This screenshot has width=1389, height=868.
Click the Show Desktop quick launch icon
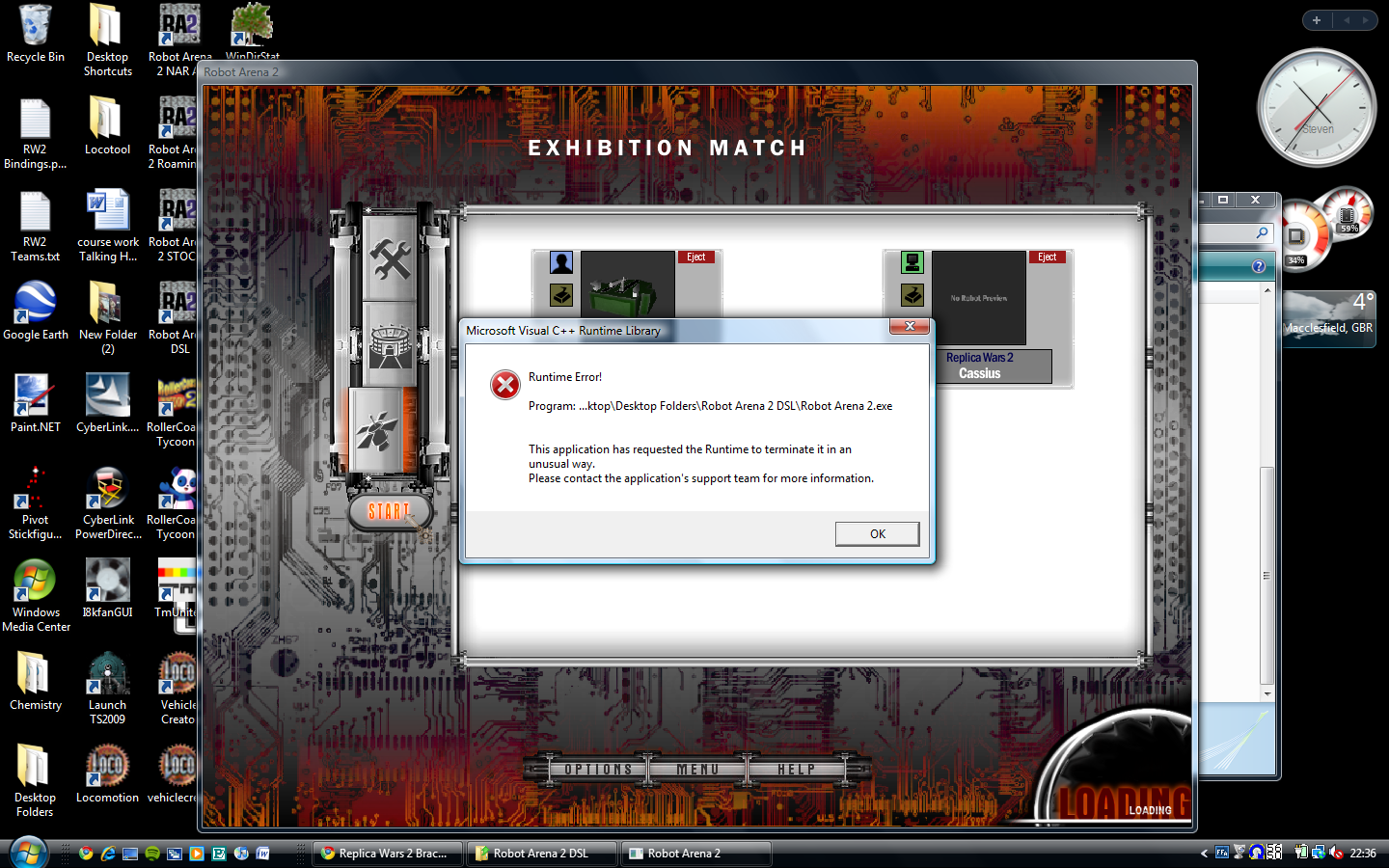[x=130, y=853]
